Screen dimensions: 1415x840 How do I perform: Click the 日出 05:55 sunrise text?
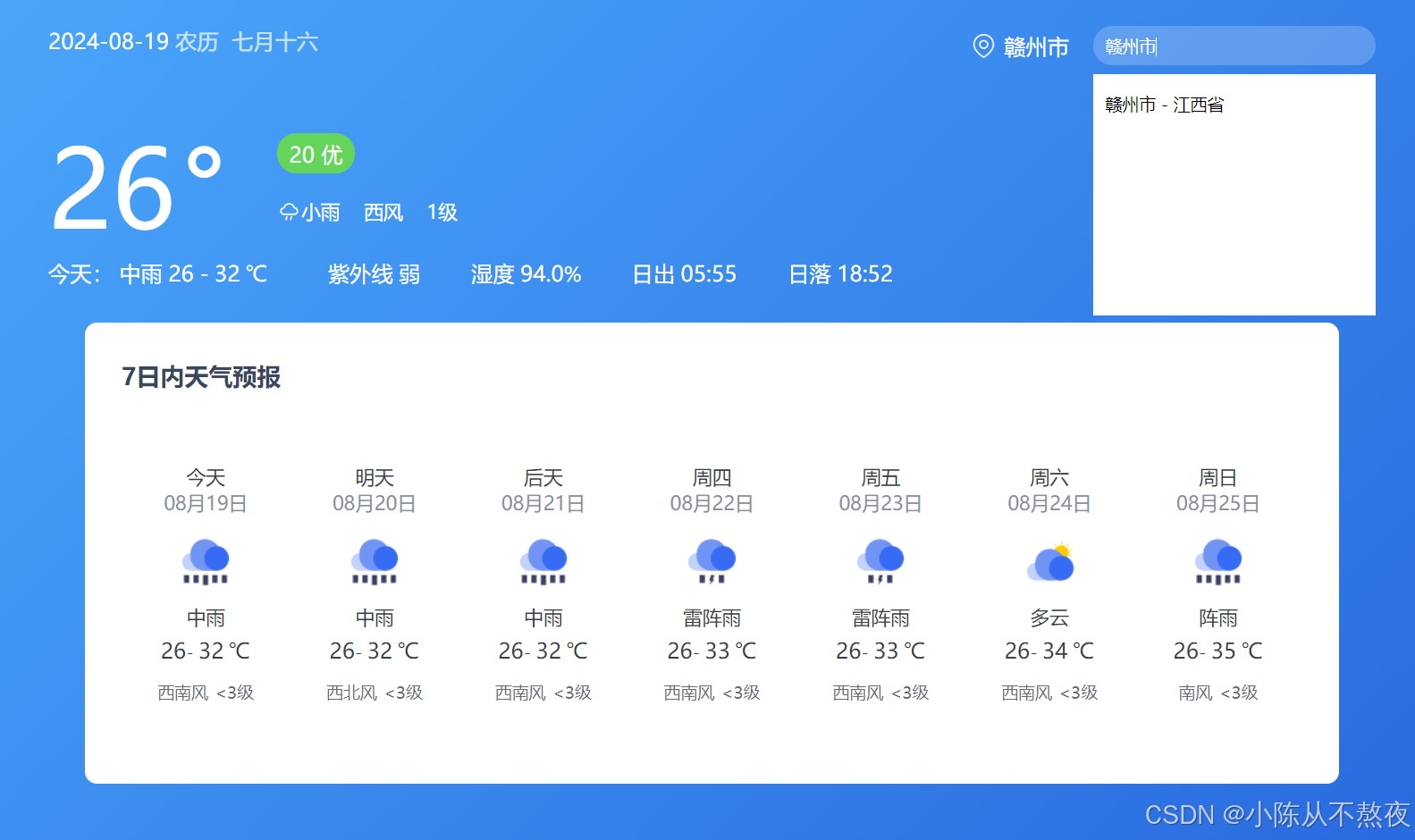click(x=685, y=274)
